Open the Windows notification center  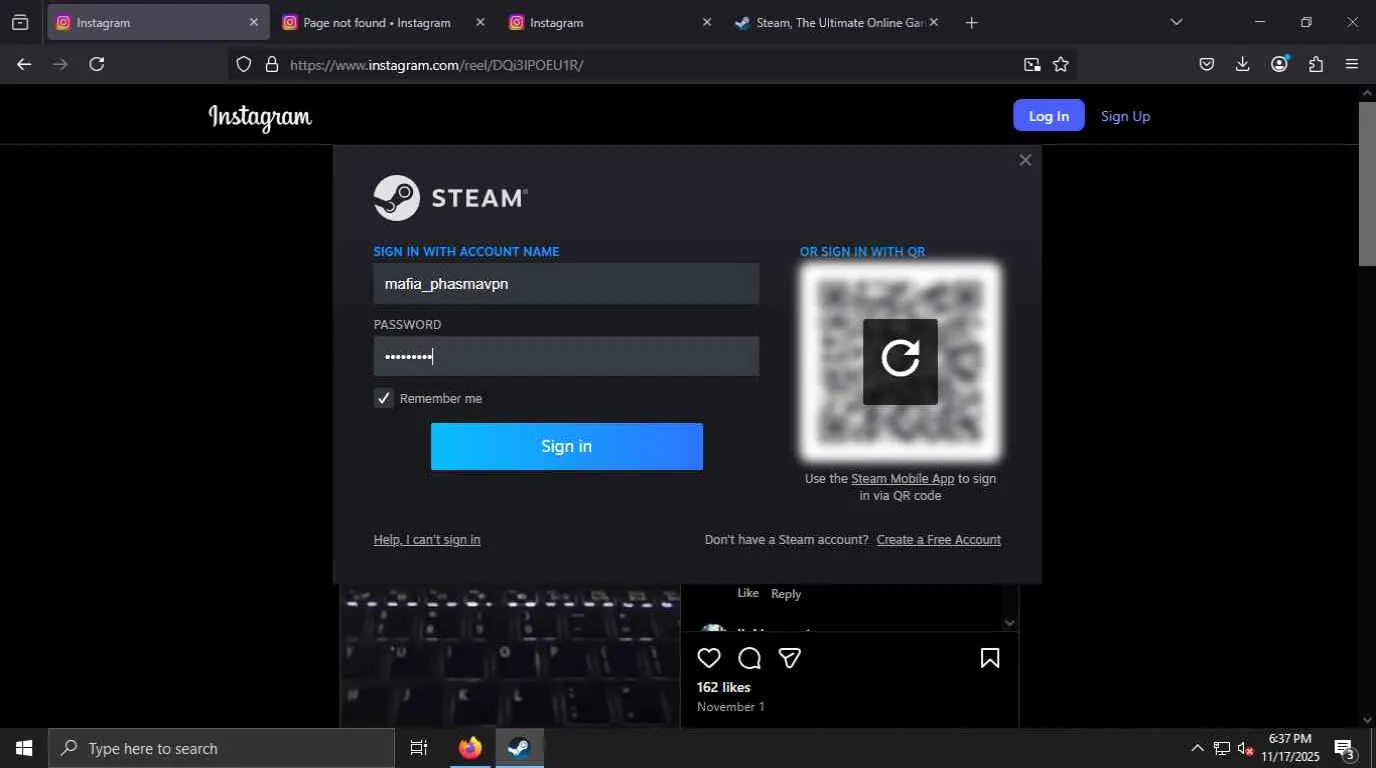click(x=1344, y=748)
